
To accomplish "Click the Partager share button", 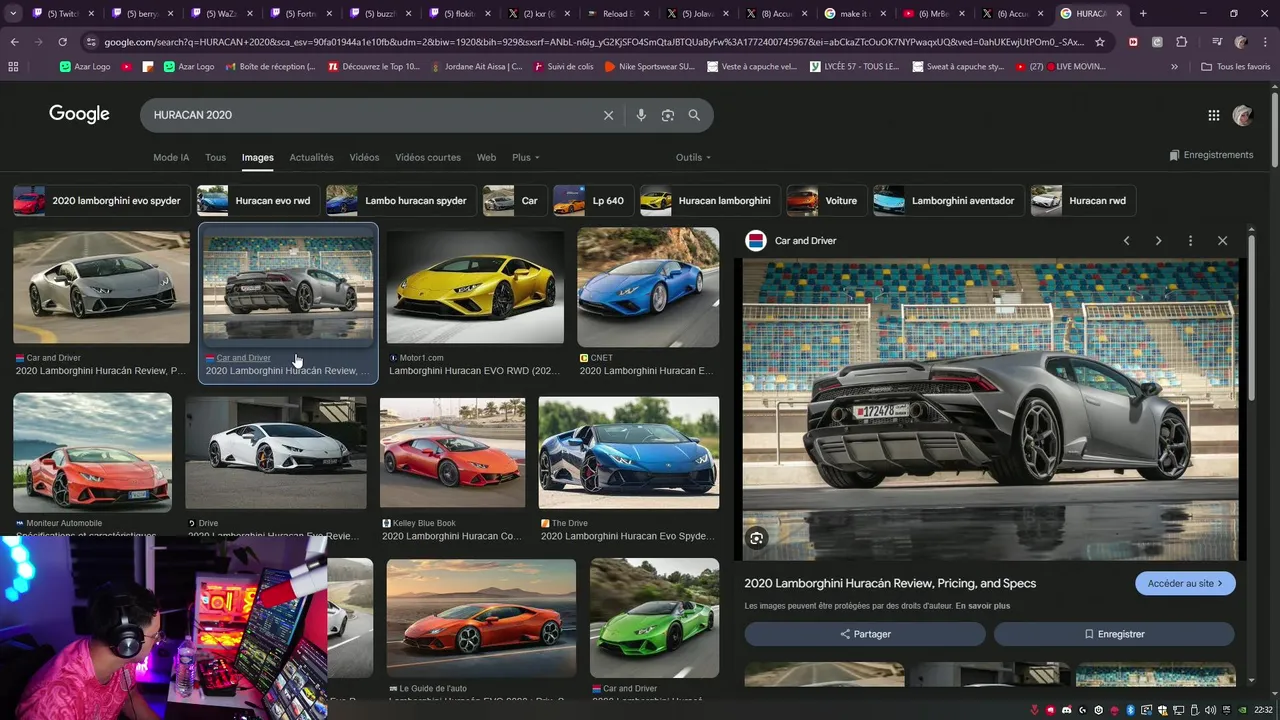I will click(865, 634).
